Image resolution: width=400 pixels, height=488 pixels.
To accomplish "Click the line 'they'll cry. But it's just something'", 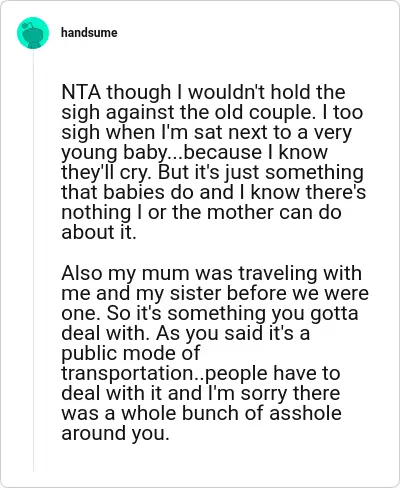I will coord(212,172).
